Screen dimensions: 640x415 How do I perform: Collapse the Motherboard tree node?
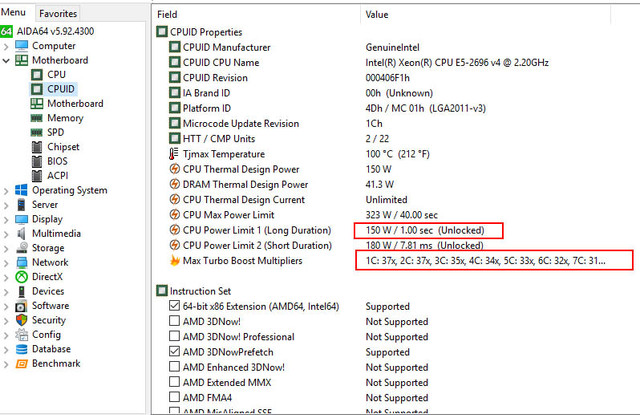(7, 60)
